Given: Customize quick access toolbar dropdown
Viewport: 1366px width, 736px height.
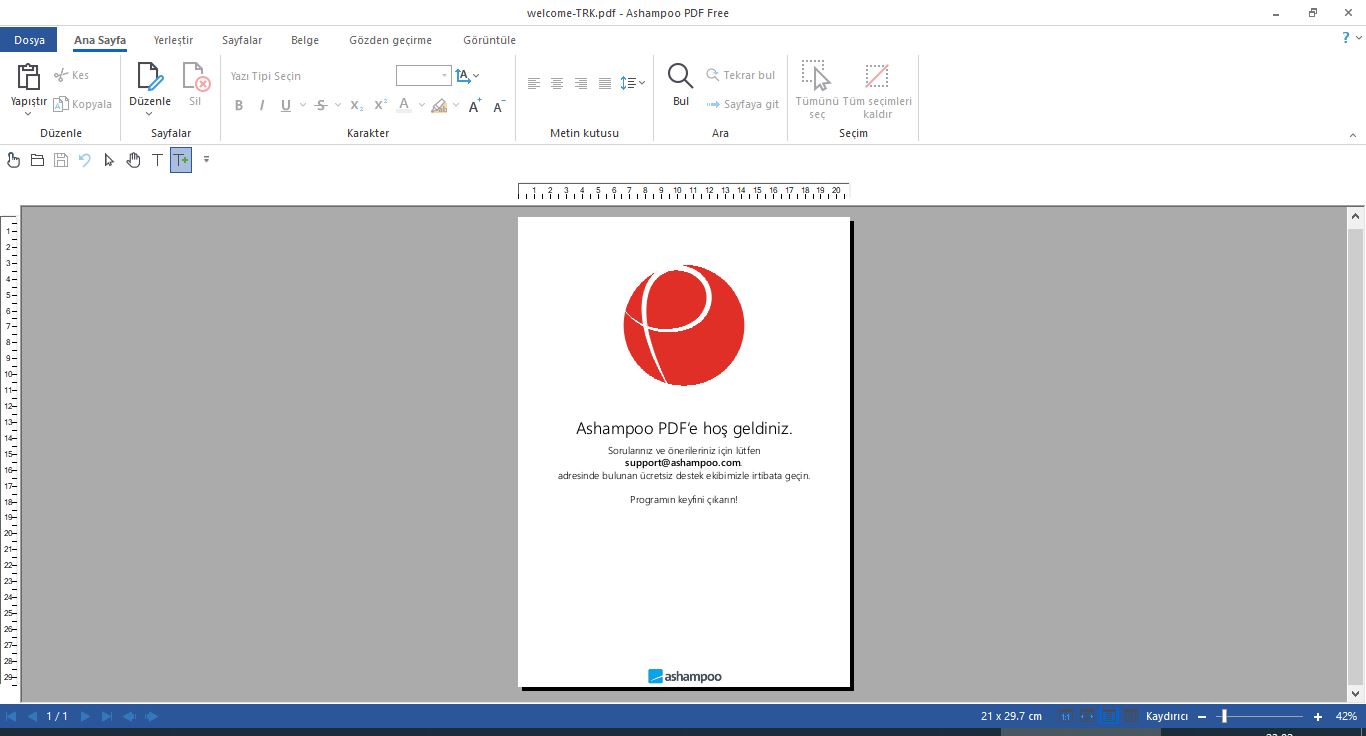Looking at the screenshot, I should click(206, 160).
